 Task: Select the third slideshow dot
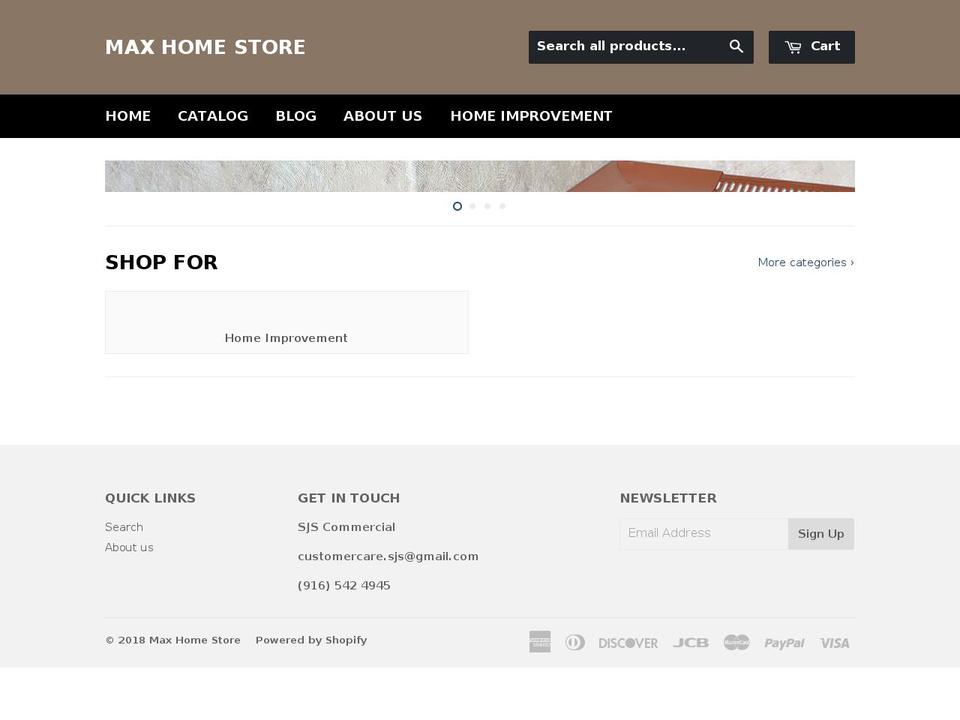click(x=487, y=206)
